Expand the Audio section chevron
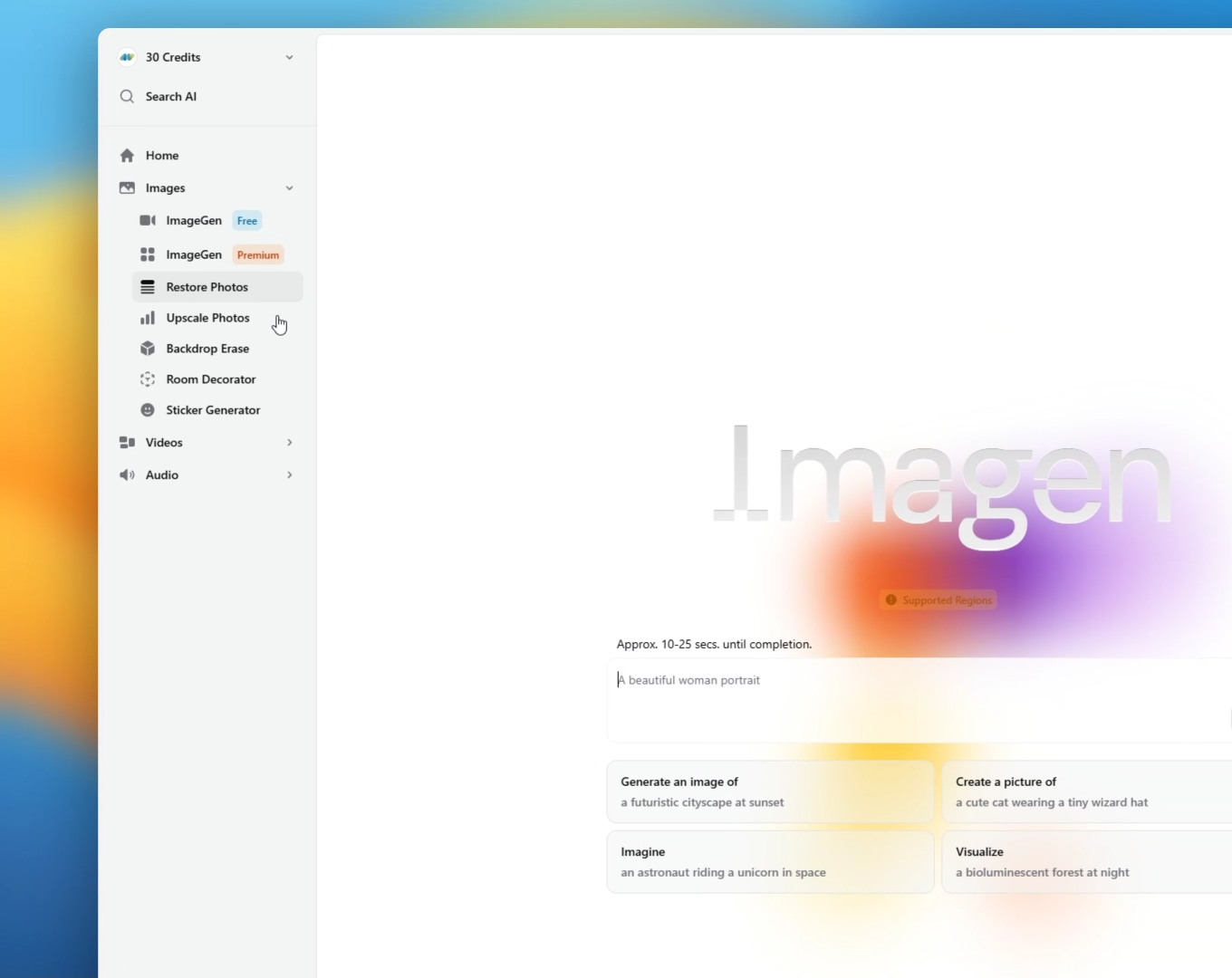Image resolution: width=1232 pixels, height=978 pixels. (289, 475)
